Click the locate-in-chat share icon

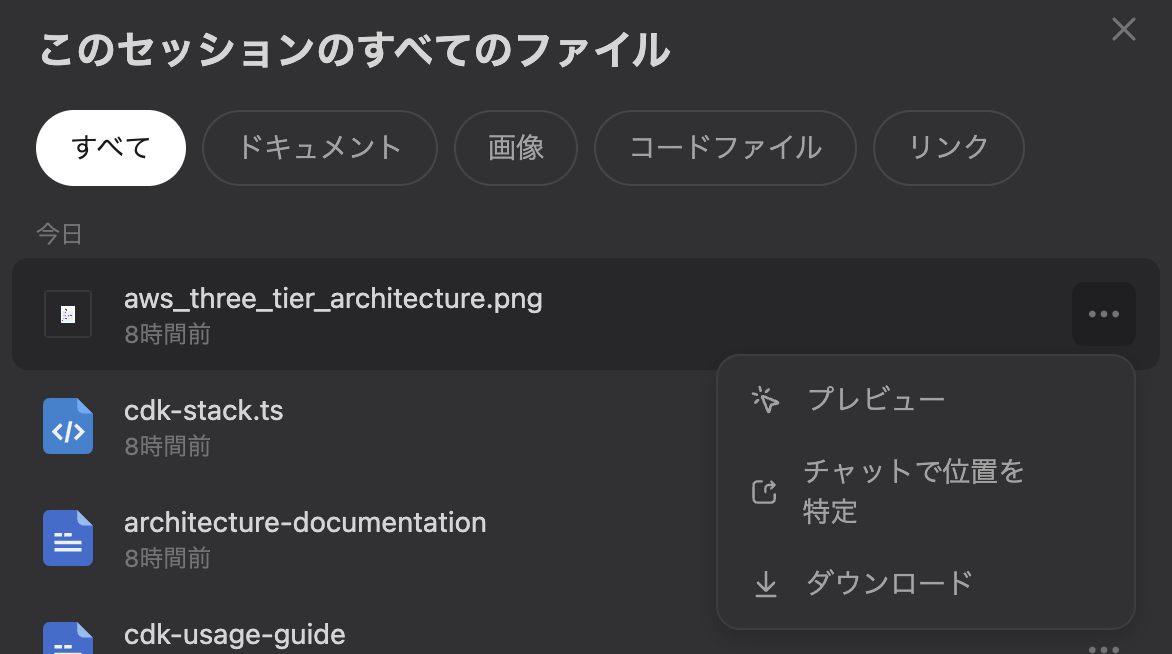click(x=765, y=492)
